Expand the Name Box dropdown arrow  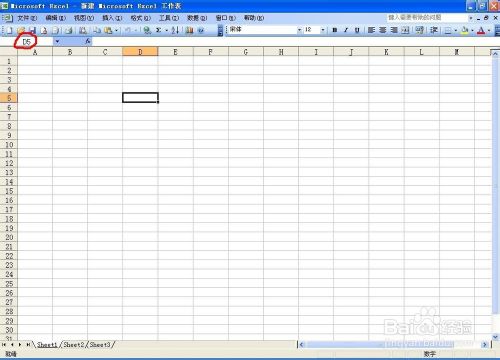(x=57, y=41)
